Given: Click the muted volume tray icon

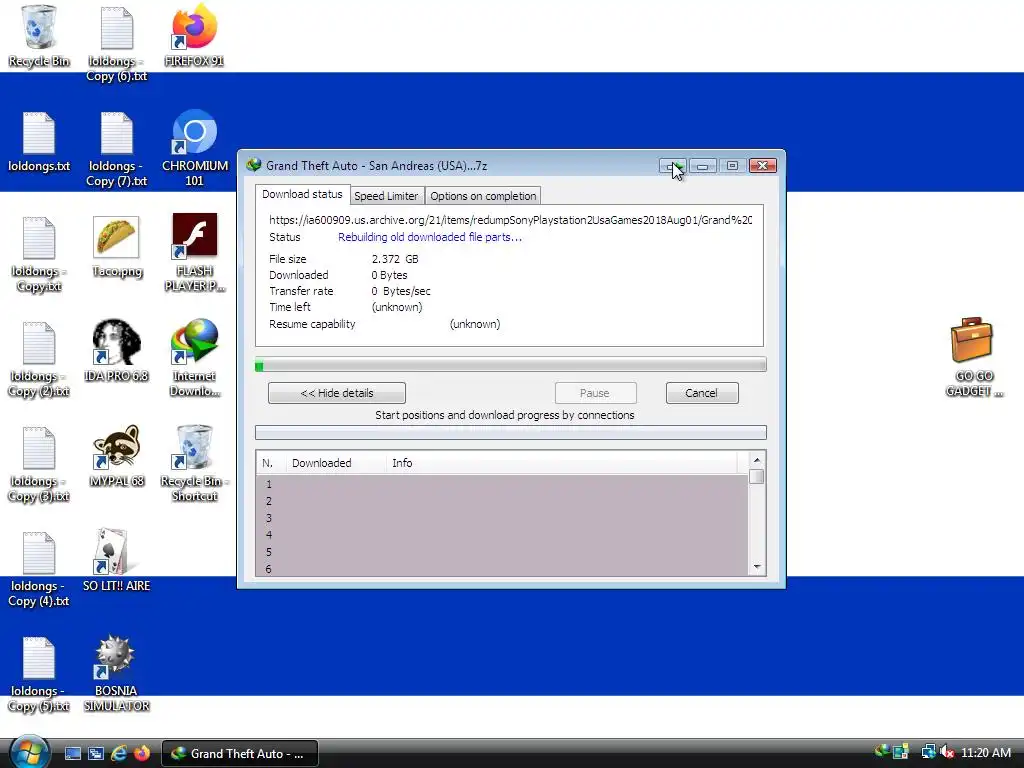Looking at the screenshot, I should [x=948, y=752].
